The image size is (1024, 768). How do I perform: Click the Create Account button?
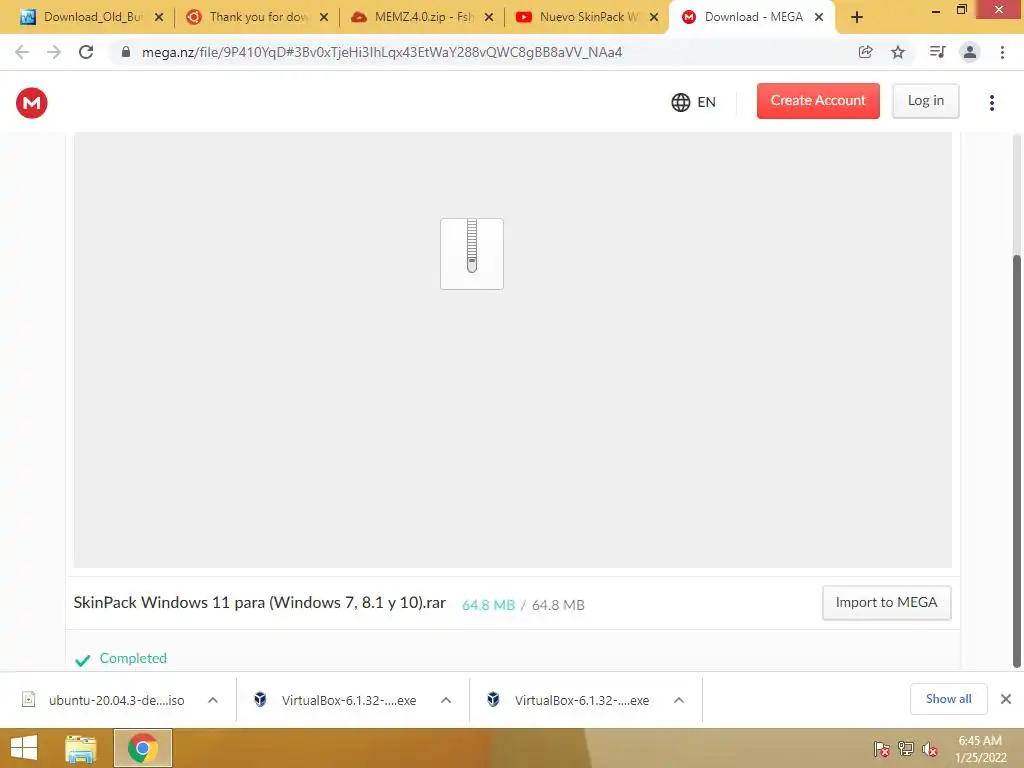coord(818,101)
